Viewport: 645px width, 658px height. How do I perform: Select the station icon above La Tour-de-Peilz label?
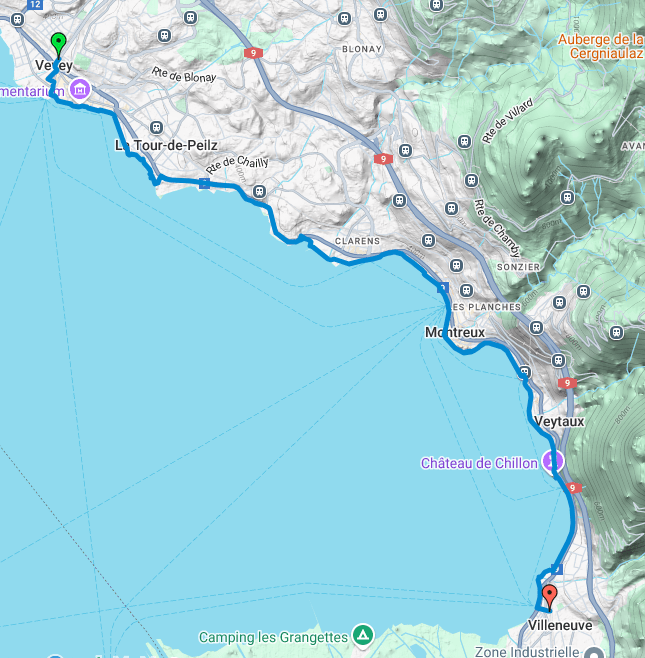pyautogui.click(x=156, y=127)
